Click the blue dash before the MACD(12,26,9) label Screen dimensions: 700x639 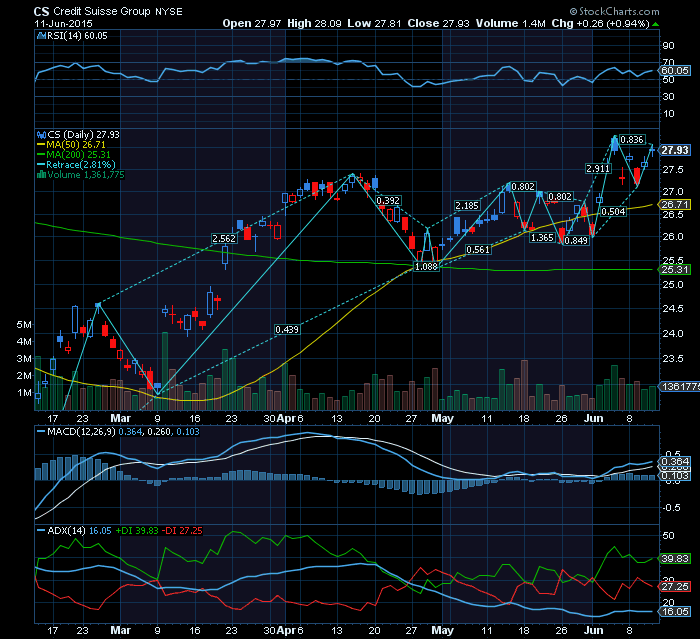click(42, 432)
